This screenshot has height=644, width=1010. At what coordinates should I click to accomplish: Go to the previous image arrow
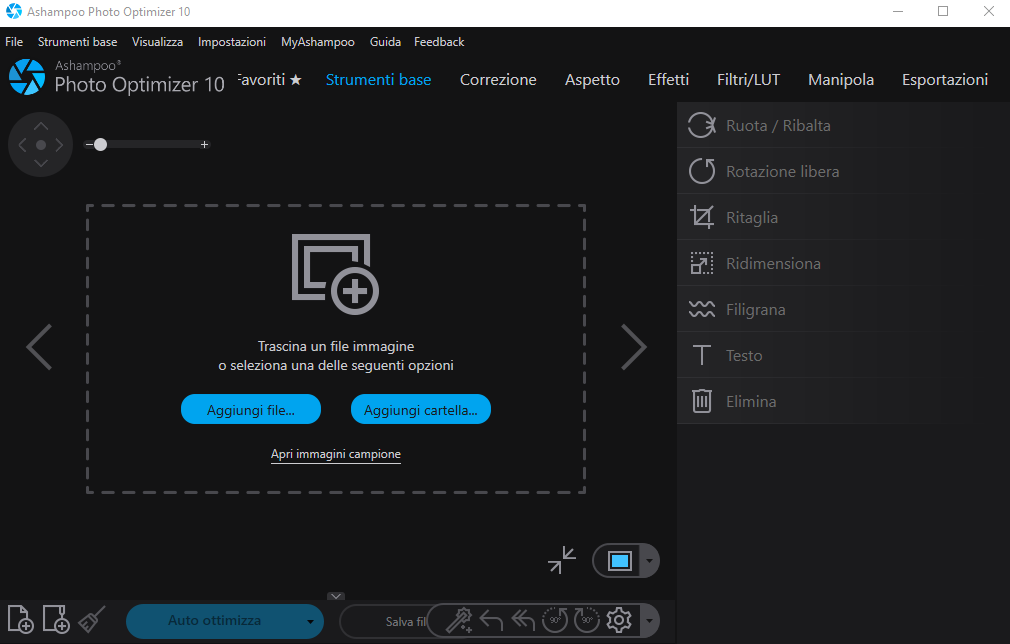coord(39,347)
